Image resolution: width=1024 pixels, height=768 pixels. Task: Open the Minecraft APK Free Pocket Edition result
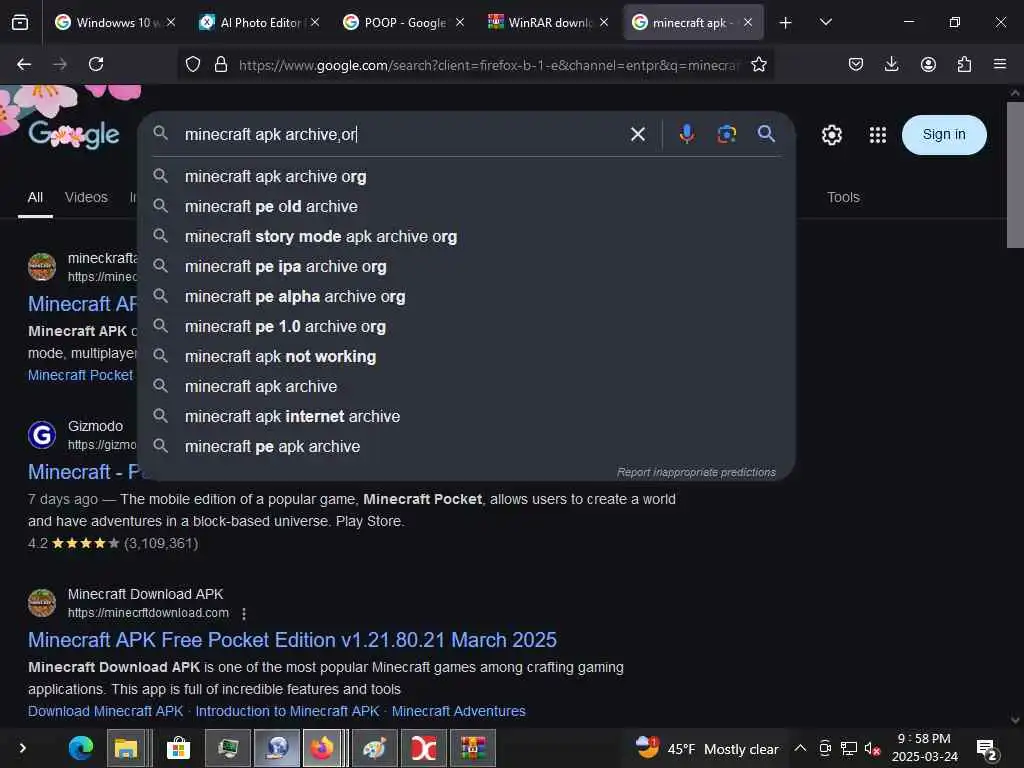[292, 640]
